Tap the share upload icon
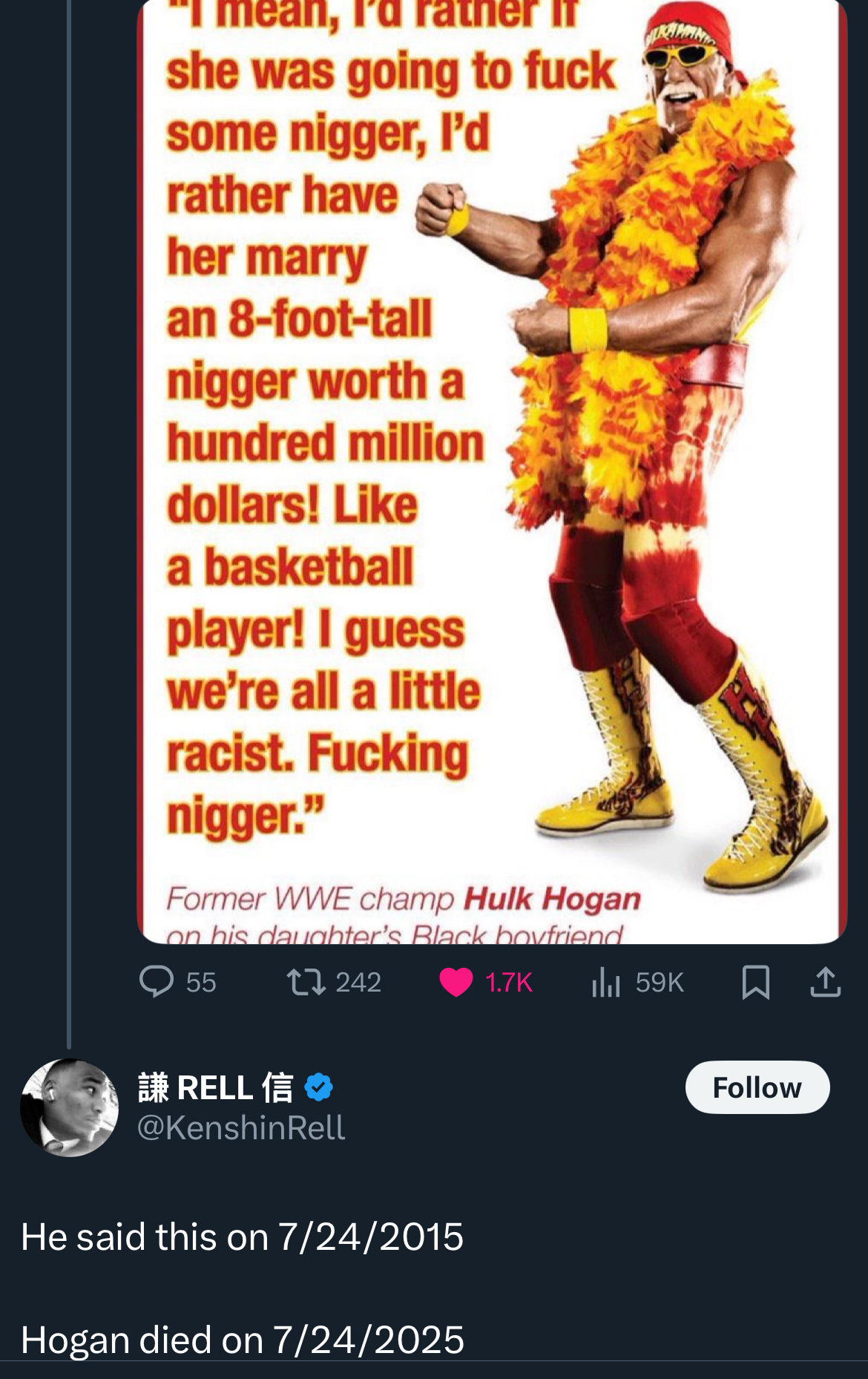868x1379 pixels. (x=825, y=981)
